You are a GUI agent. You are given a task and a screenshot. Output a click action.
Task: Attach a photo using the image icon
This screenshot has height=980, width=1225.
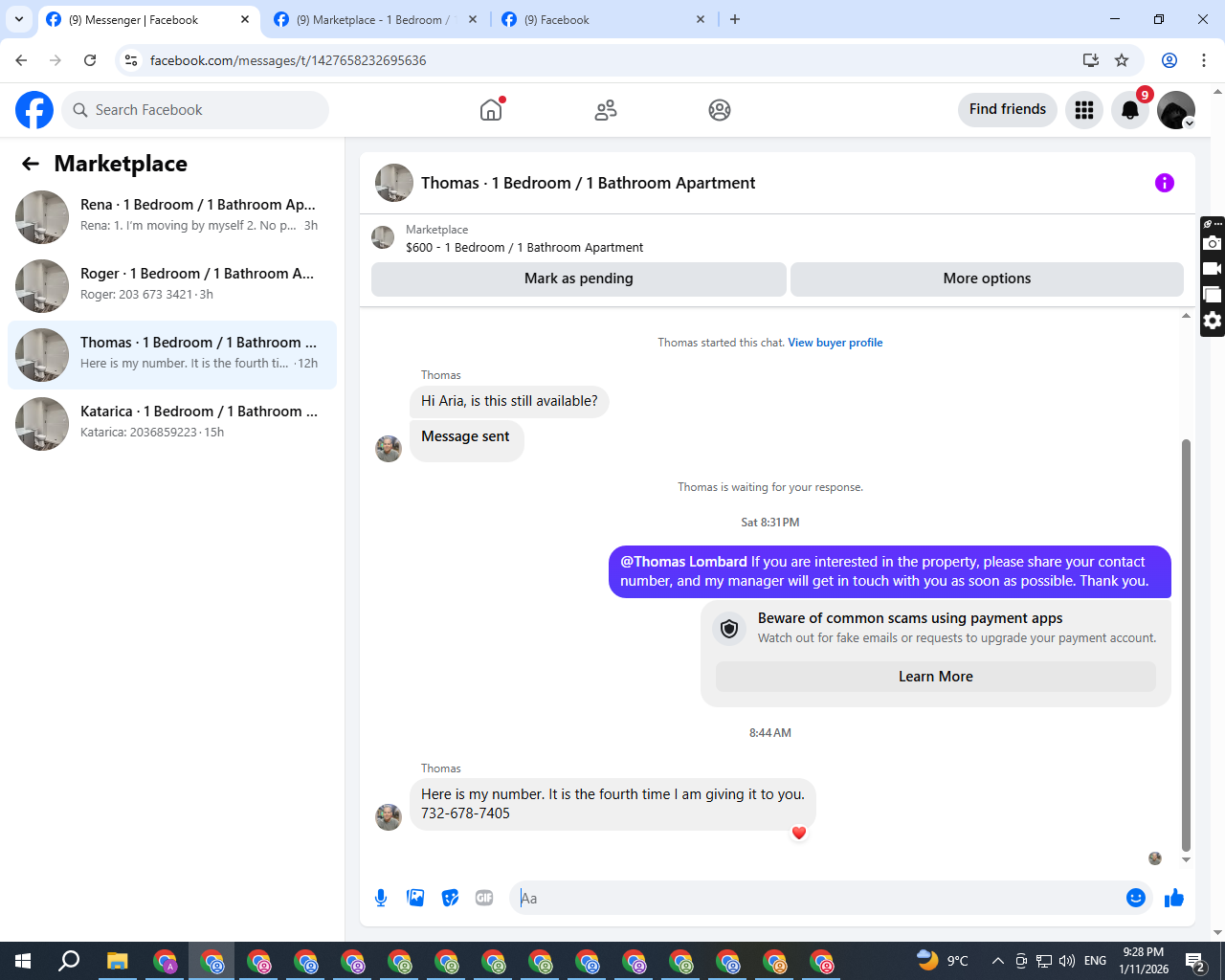[x=415, y=898]
